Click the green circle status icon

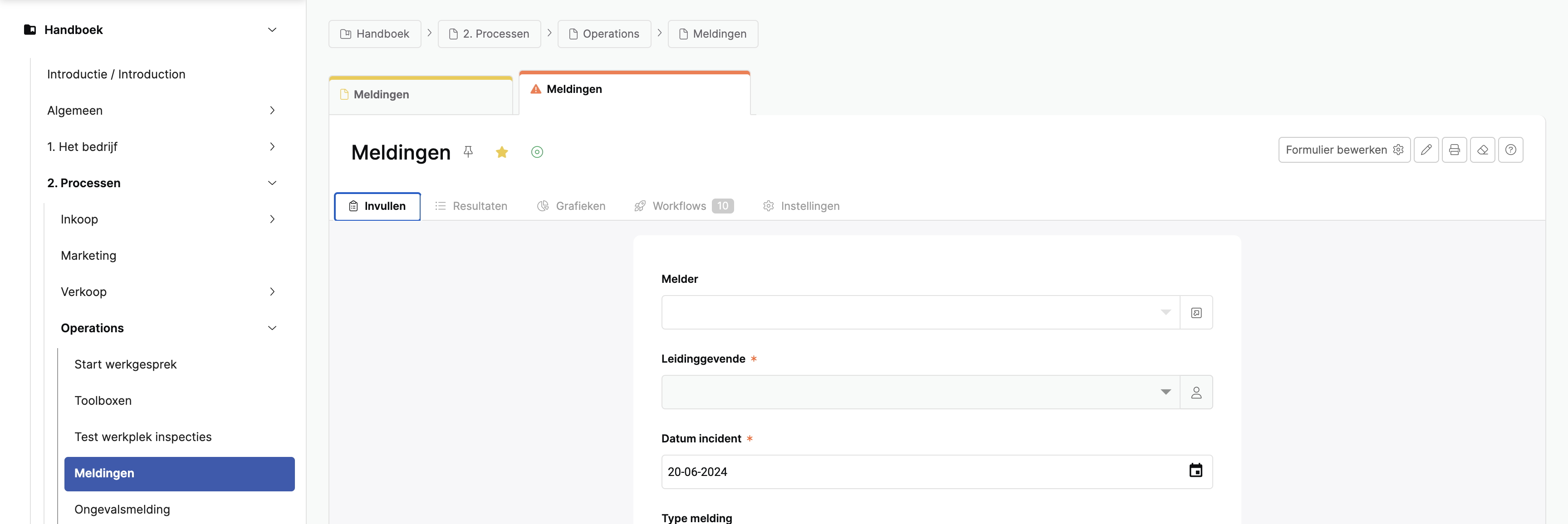(537, 152)
